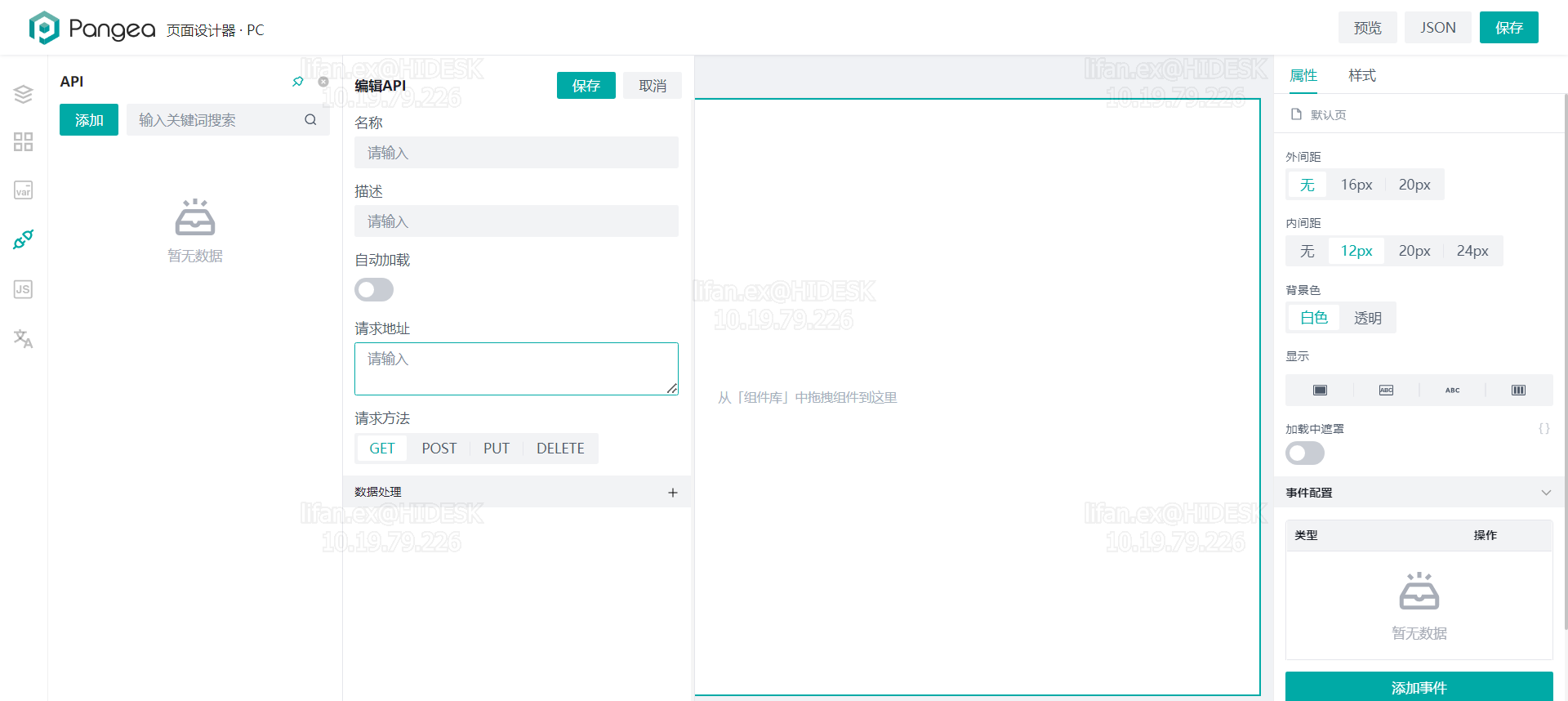Add a data processing step with plus
The image size is (1568, 701).
click(x=673, y=493)
